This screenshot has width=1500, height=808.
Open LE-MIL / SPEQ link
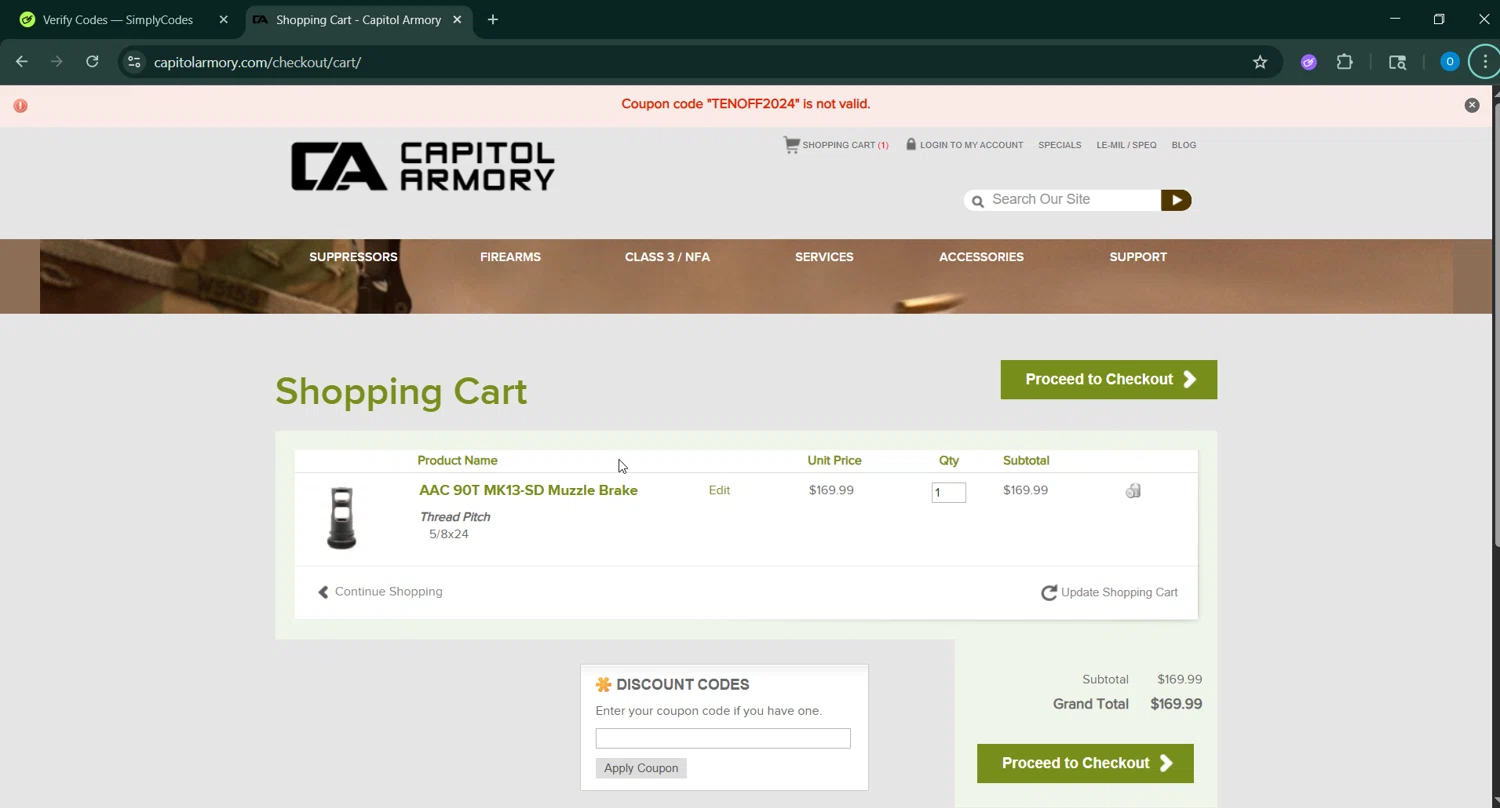click(x=1126, y=145)
